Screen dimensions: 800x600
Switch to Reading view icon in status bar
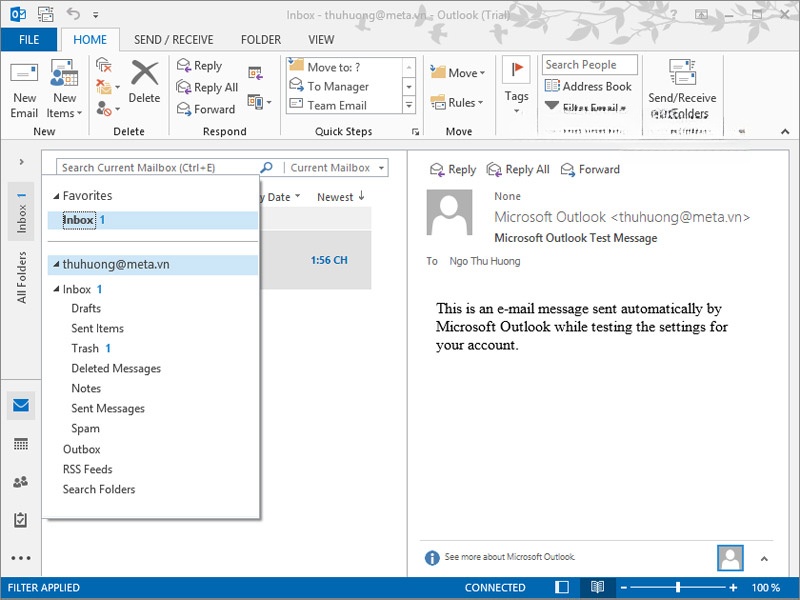pyautogui.click(x=597, y=587)
